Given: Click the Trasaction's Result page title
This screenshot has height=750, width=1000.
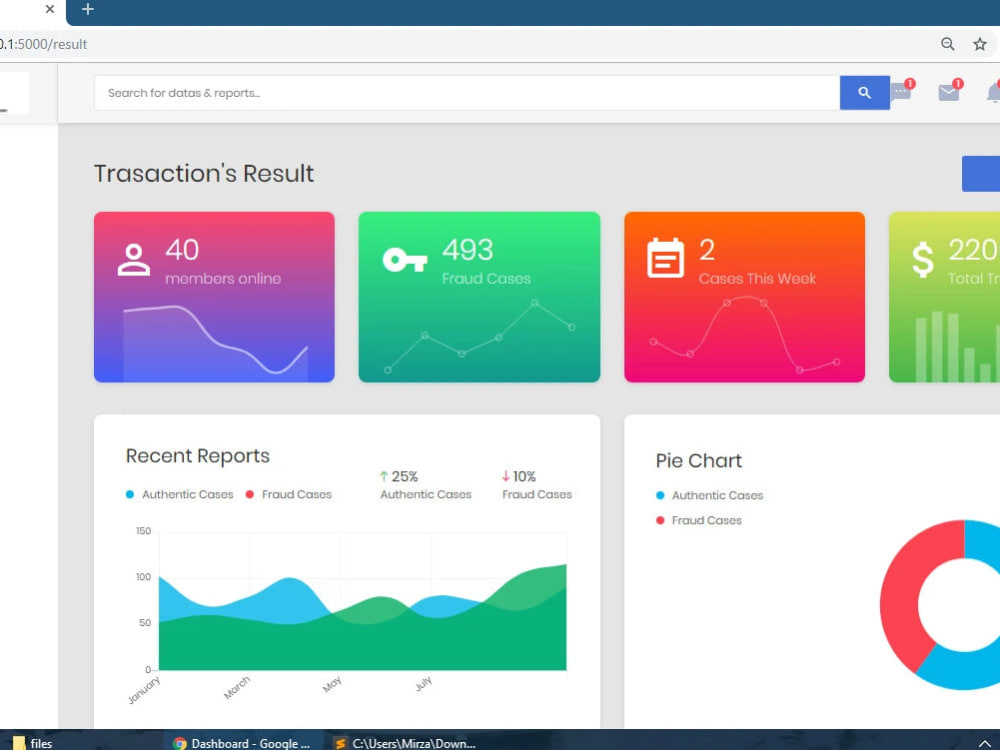Looking at the screenshot, I should tap(204, 173).
